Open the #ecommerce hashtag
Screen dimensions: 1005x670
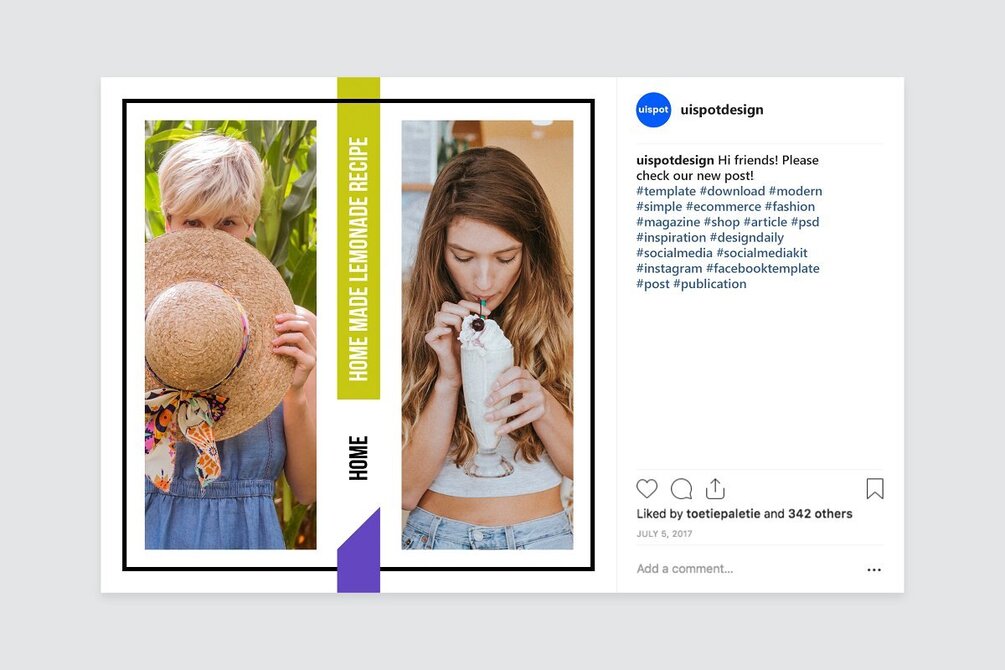coord(724,206)
